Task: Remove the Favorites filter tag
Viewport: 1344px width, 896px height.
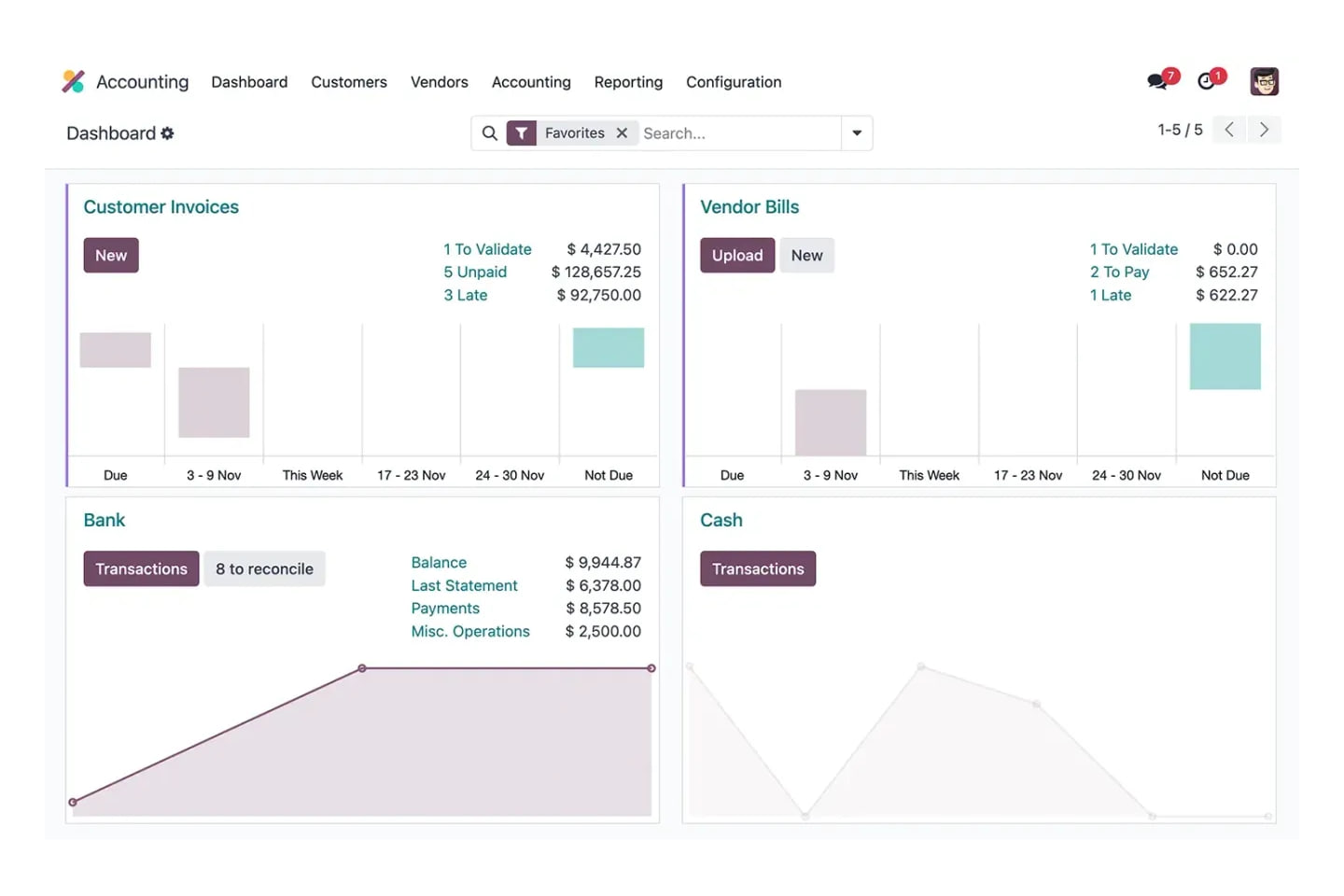Action: (622, 133)
